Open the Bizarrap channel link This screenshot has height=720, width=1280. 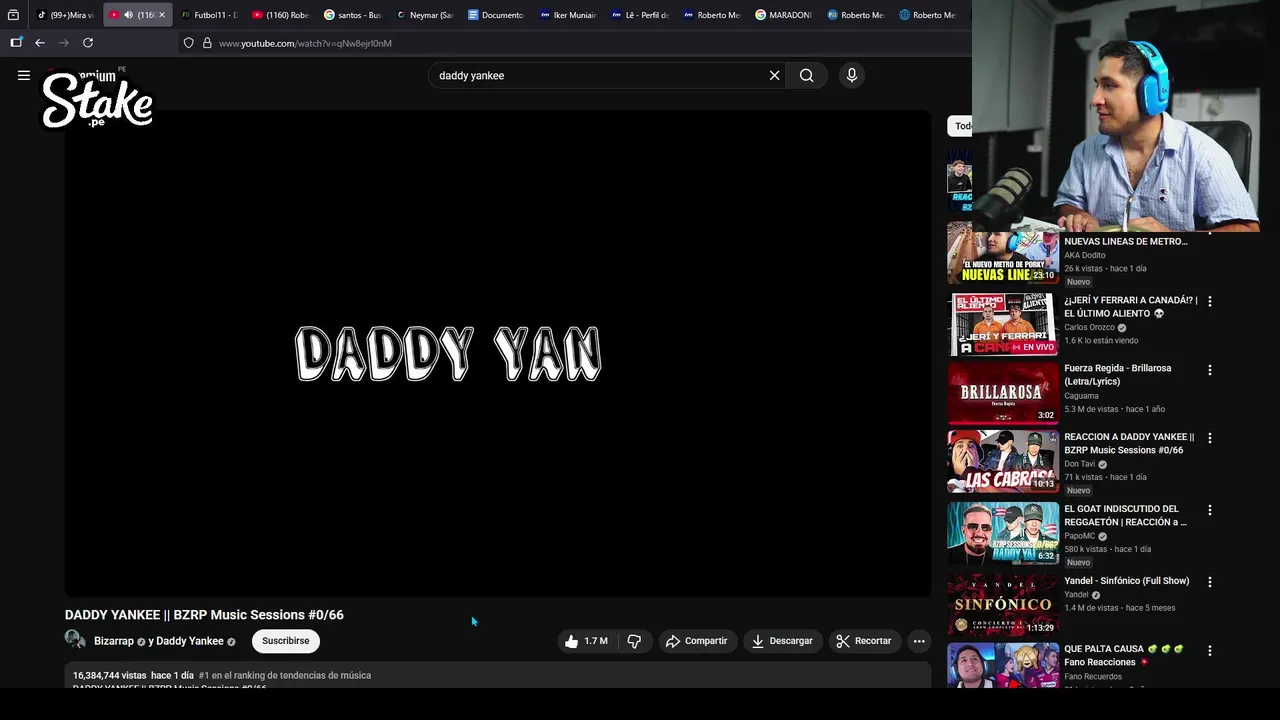(114, 641)
